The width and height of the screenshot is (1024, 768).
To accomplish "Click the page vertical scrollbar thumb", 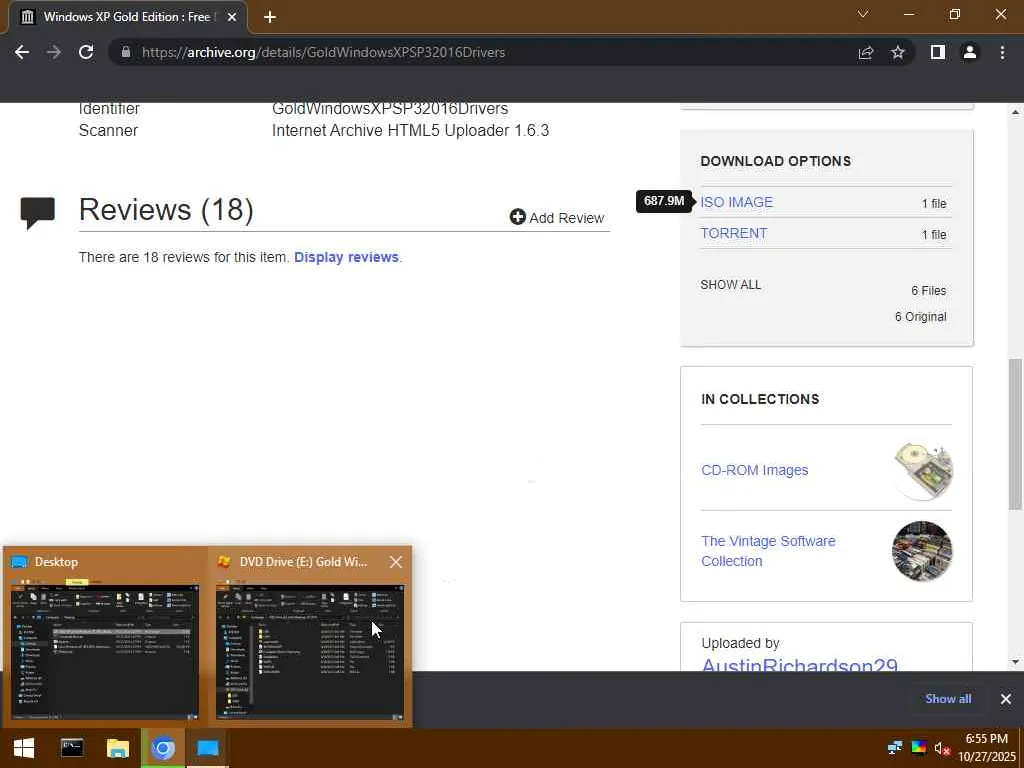I will click(1015, 434).
